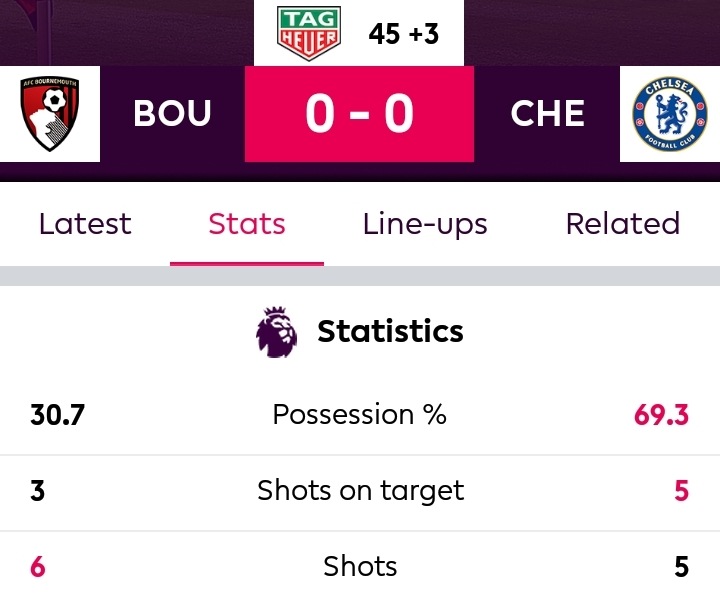Screen dimensions: 720x606
Task: Tap Bournemouth's 30.7 possession value
Action: [57, 415]
